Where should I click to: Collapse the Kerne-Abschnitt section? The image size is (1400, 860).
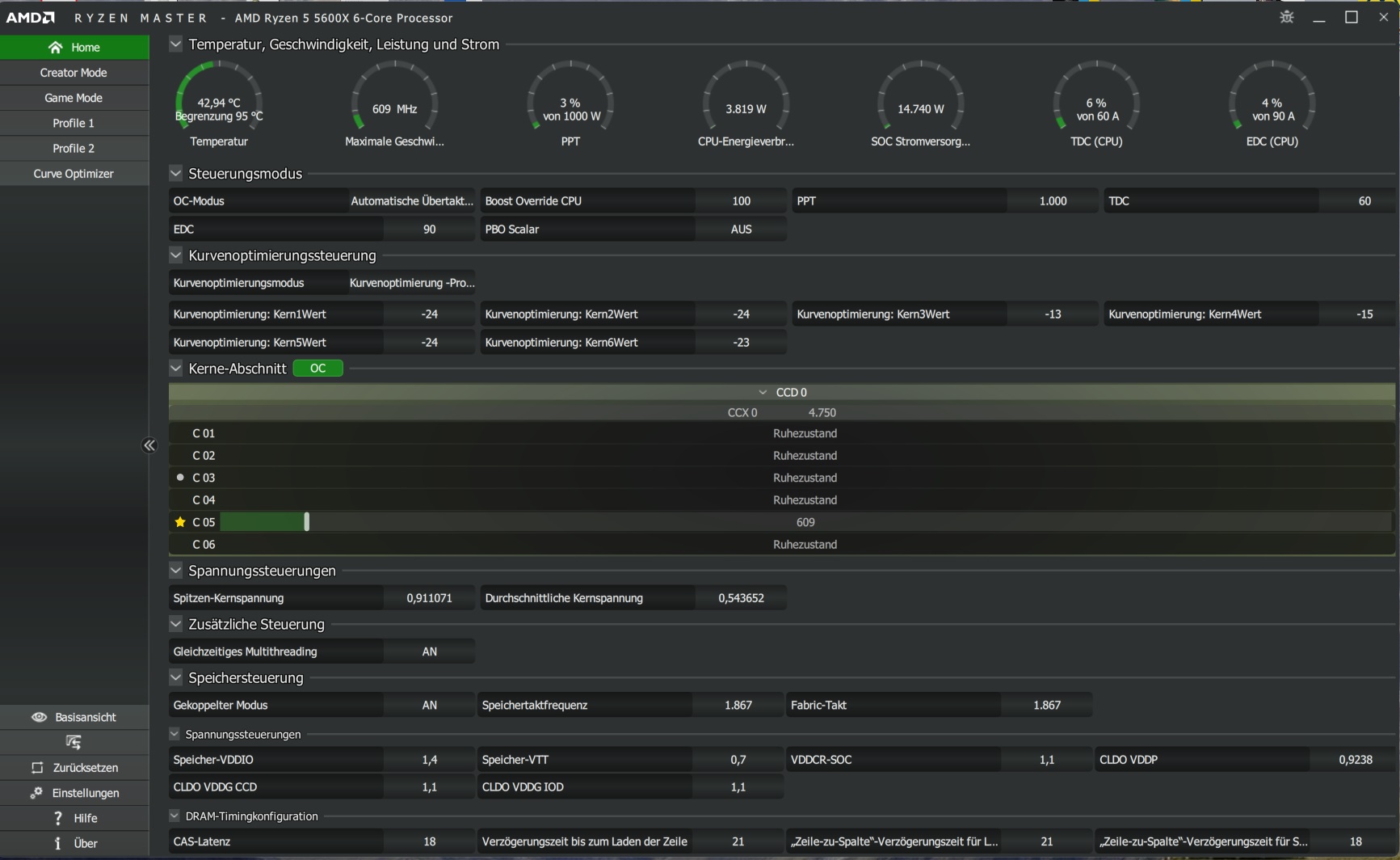tap(175, 368)
